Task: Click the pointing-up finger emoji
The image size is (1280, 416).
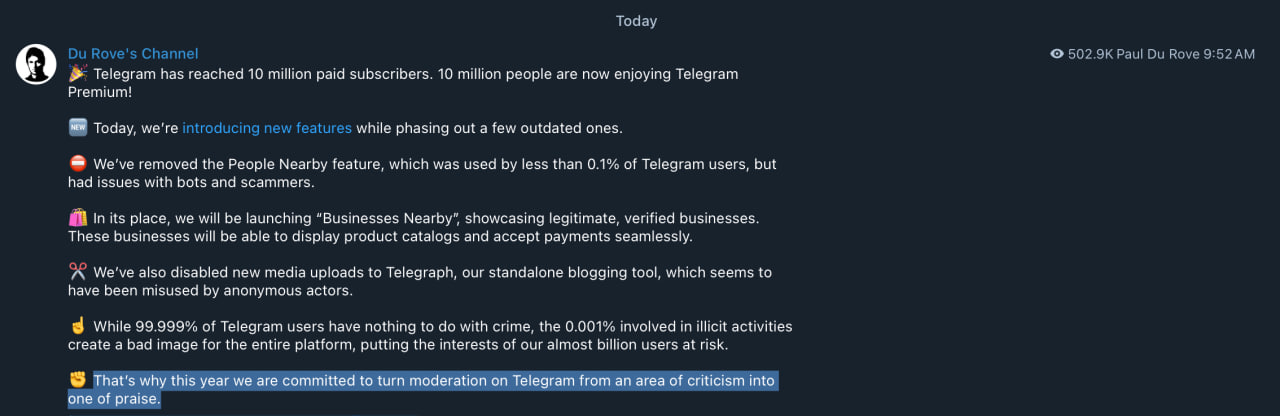Action: [x=78, y=326]
